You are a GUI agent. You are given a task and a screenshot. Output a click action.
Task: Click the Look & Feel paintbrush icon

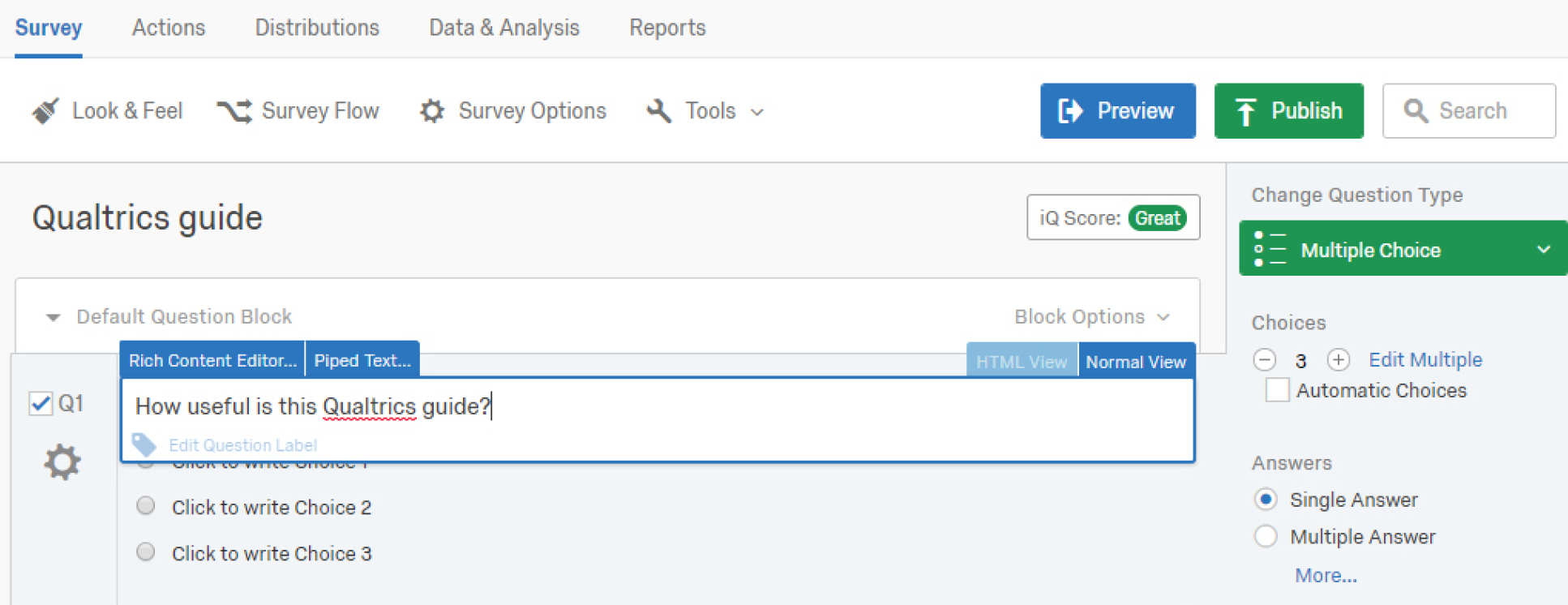[x=45, y=111]
